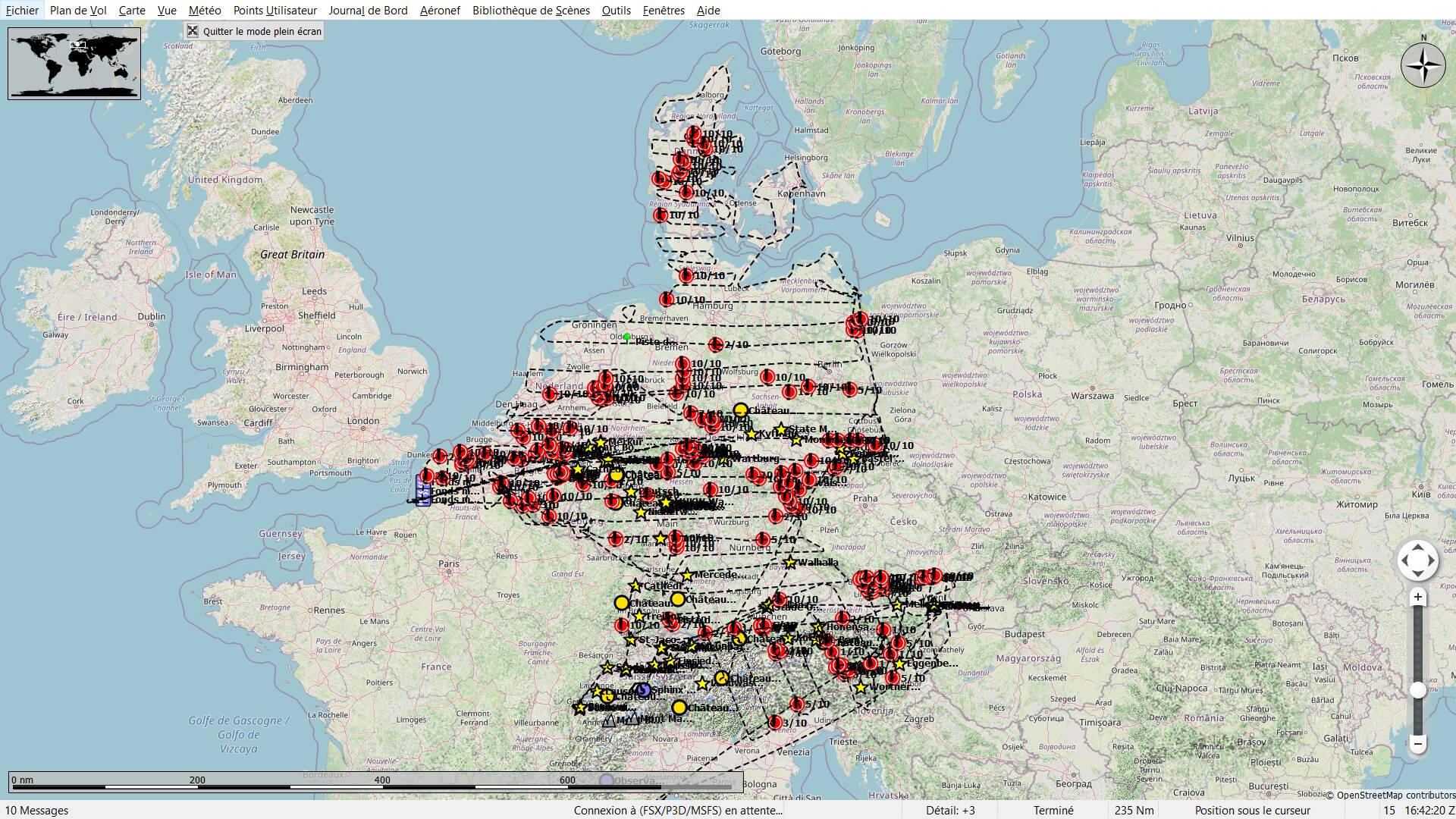Image resolution: width=1456 pixels, height=819 pixels.
Task: Zoom out with the minus button
Action: point(1417,744)
